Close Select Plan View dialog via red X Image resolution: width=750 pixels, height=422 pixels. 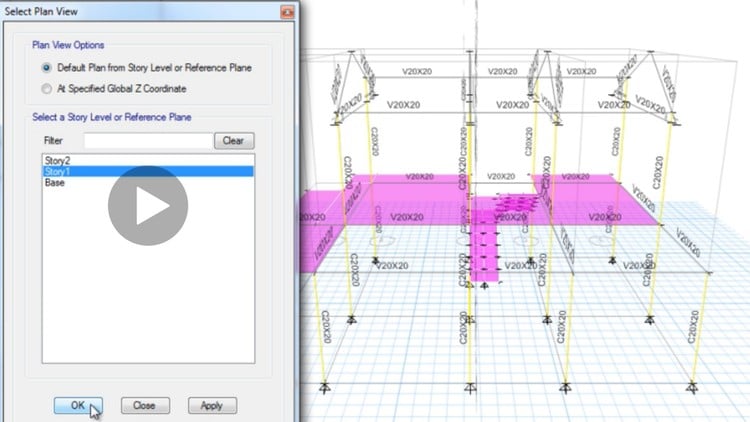point(287,11)
